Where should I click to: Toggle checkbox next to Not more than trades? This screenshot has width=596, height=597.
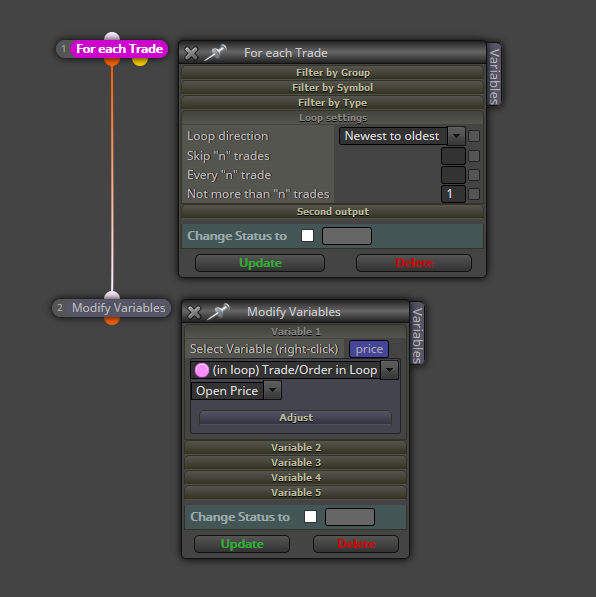pos(474,194)
